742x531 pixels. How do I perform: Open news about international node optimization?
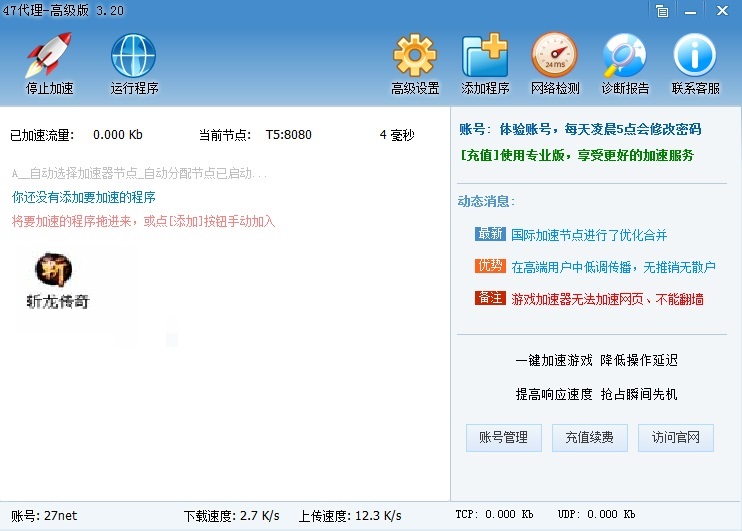tap(588, 235)
